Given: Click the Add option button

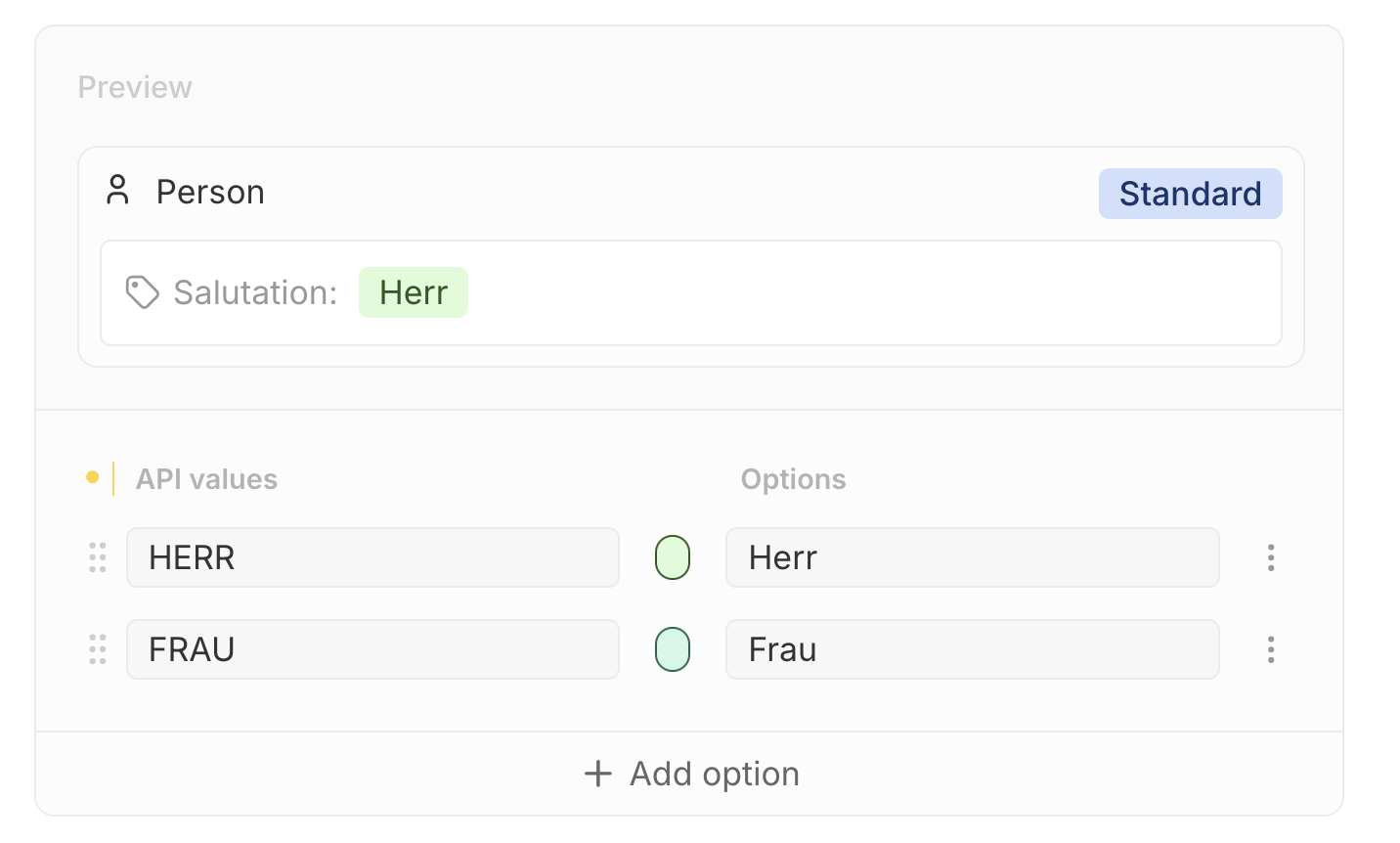Looking at the screenshot, I should (x=690, y=774).
